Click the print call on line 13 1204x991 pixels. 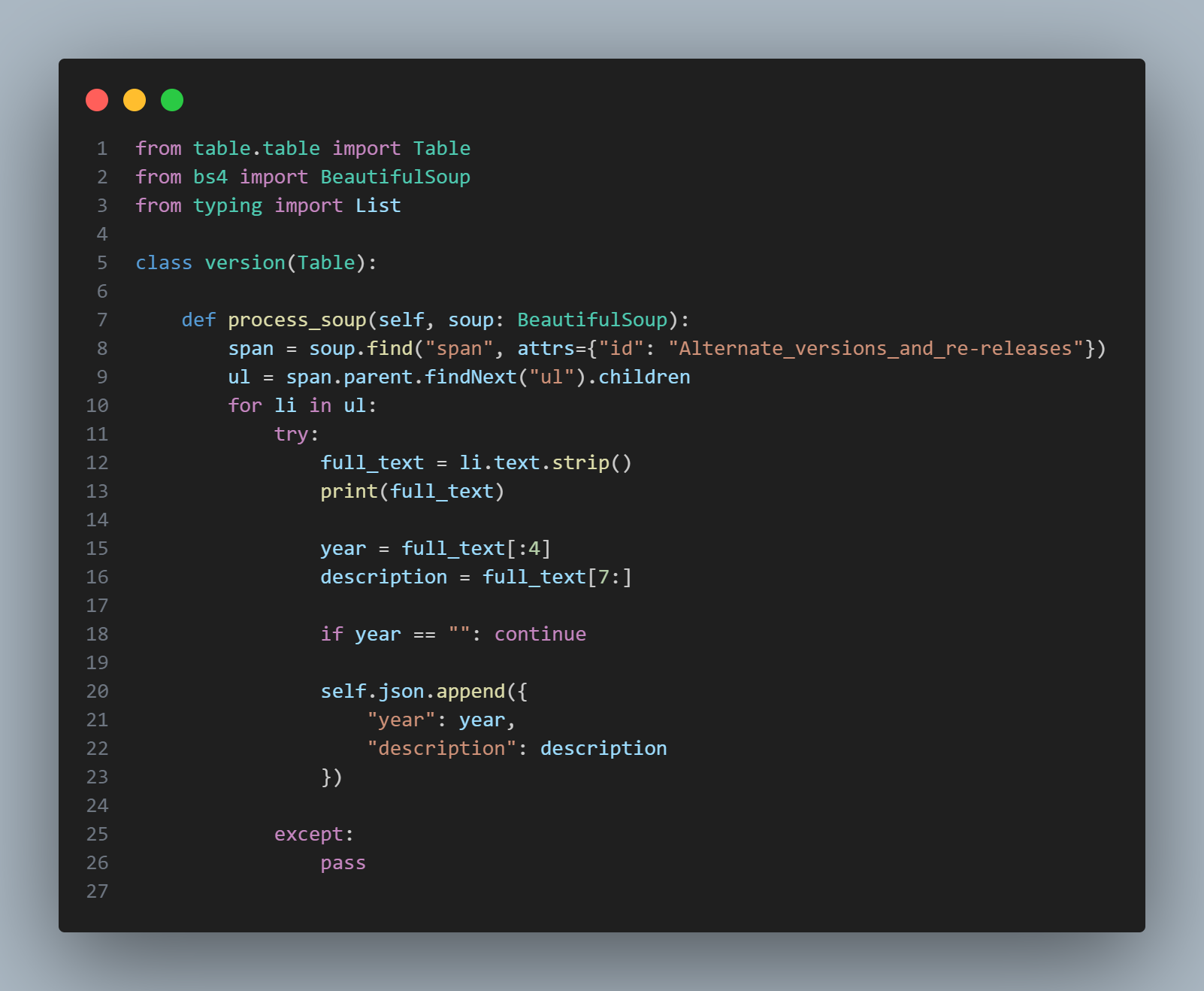pyautogui.click(x=349, y=492)
